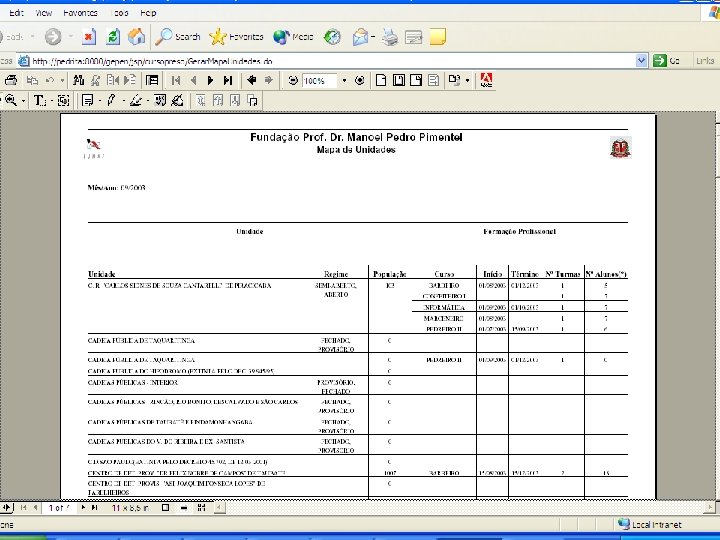Expand the Pencil tool dropdown arrow
The image size is (720, 540).
[x=123, y=101]
